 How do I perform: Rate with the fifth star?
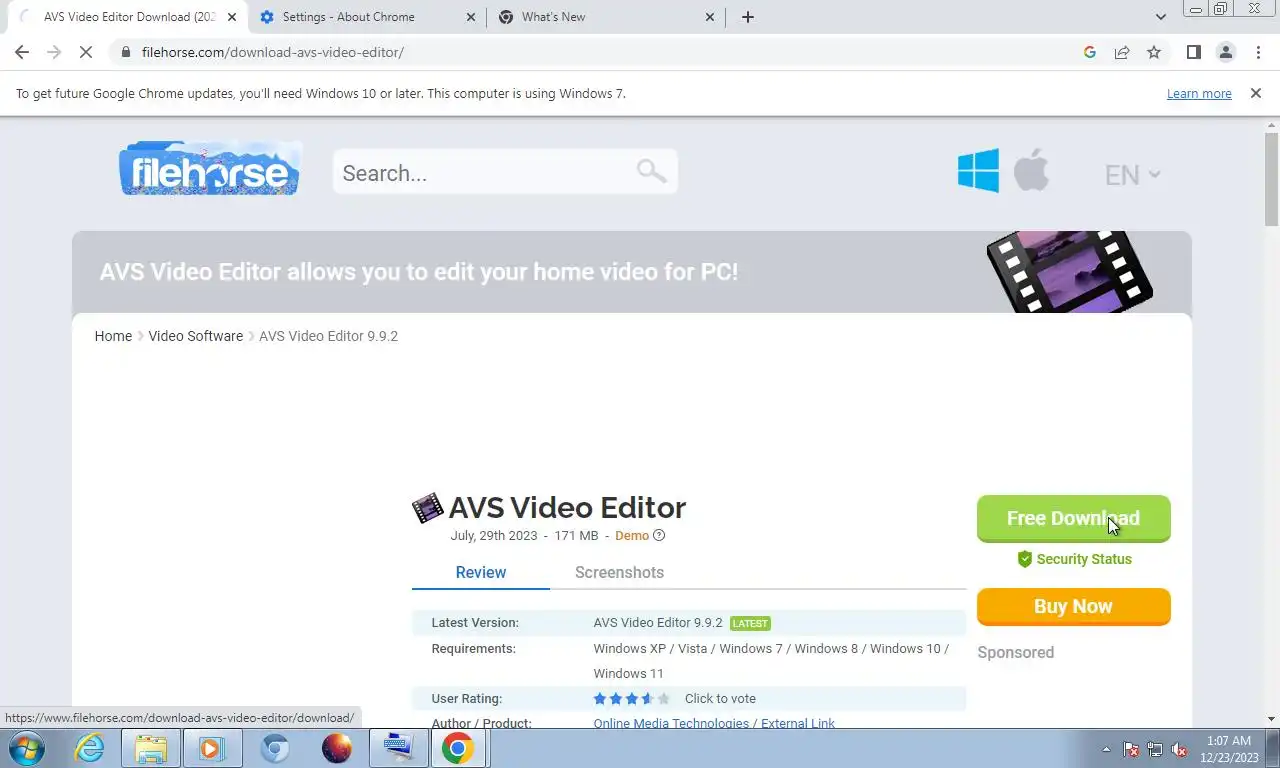(x=664, y=699)
